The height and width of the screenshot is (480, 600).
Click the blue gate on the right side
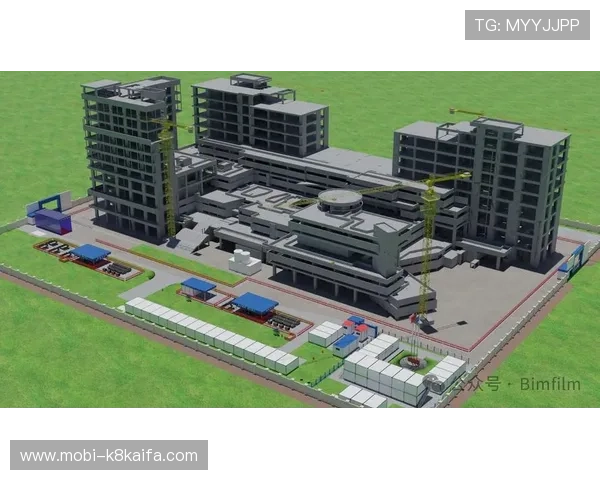coord(571,260)
